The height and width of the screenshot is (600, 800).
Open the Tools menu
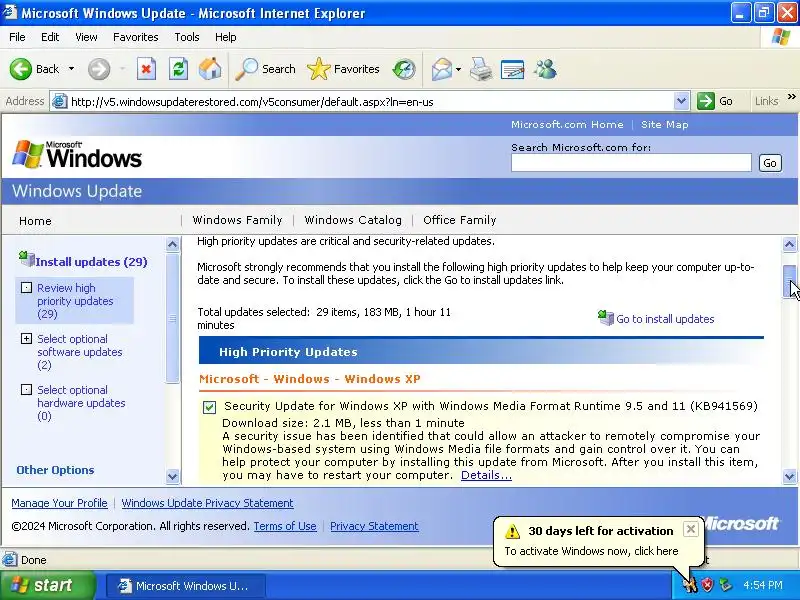point(187,37)
